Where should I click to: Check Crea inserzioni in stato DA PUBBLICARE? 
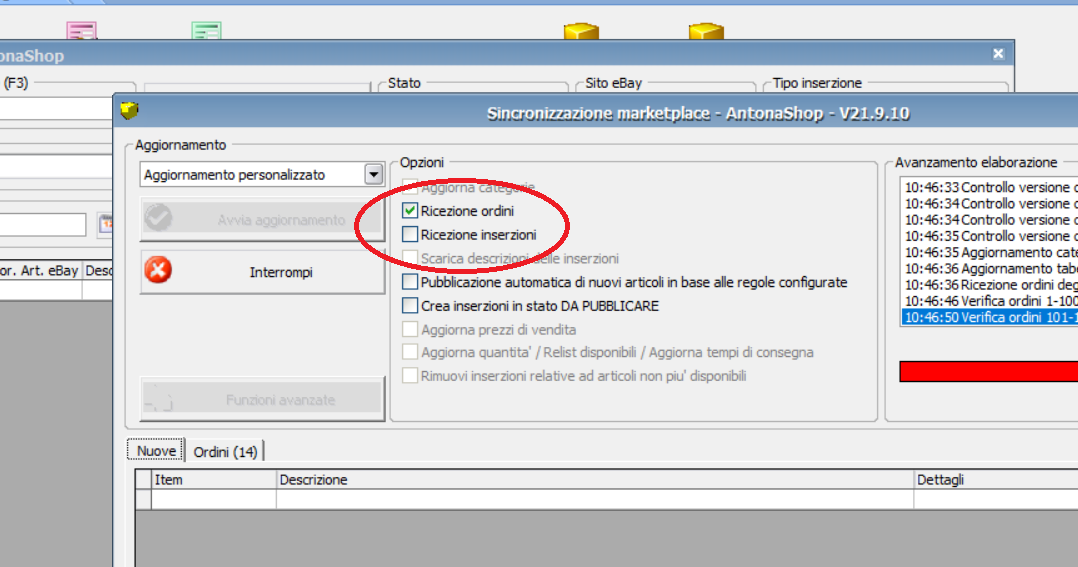pos(410,305)
